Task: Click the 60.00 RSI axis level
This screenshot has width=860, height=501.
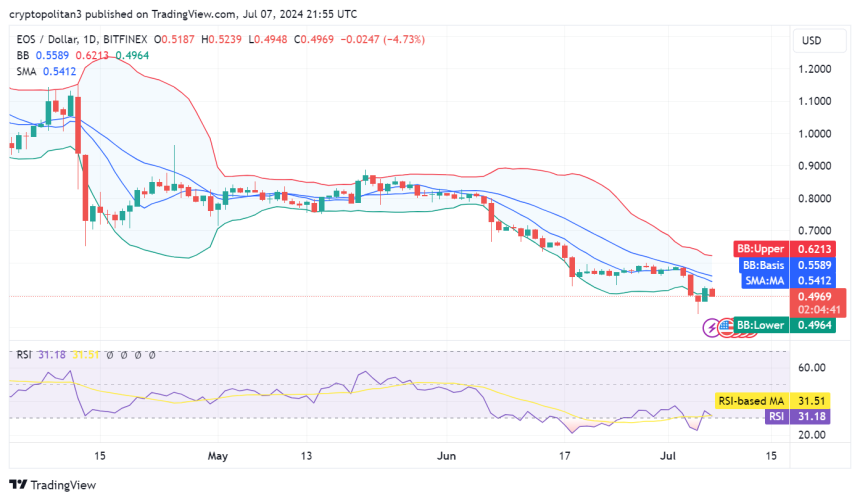Action: tap(811, 367)
